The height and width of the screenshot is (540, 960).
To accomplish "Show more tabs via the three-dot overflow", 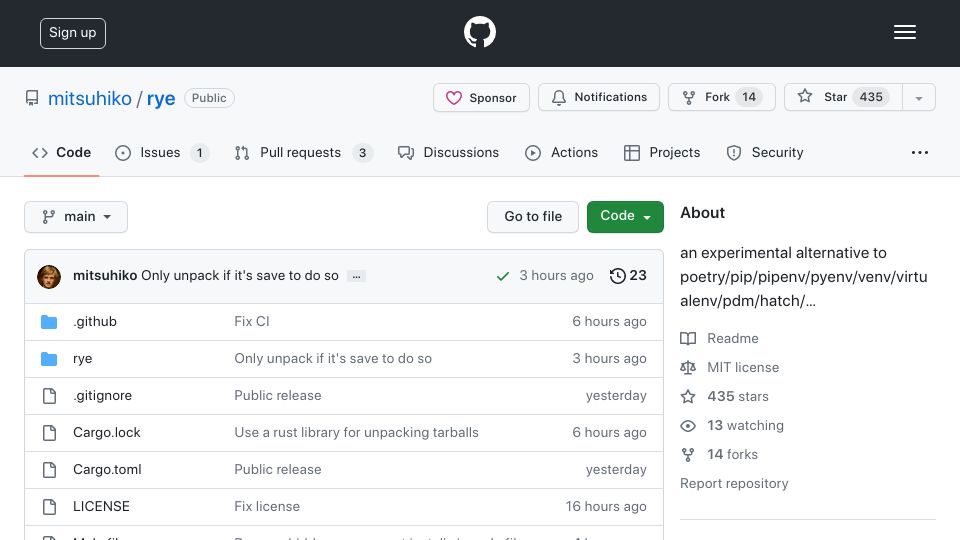I will 920,152.
